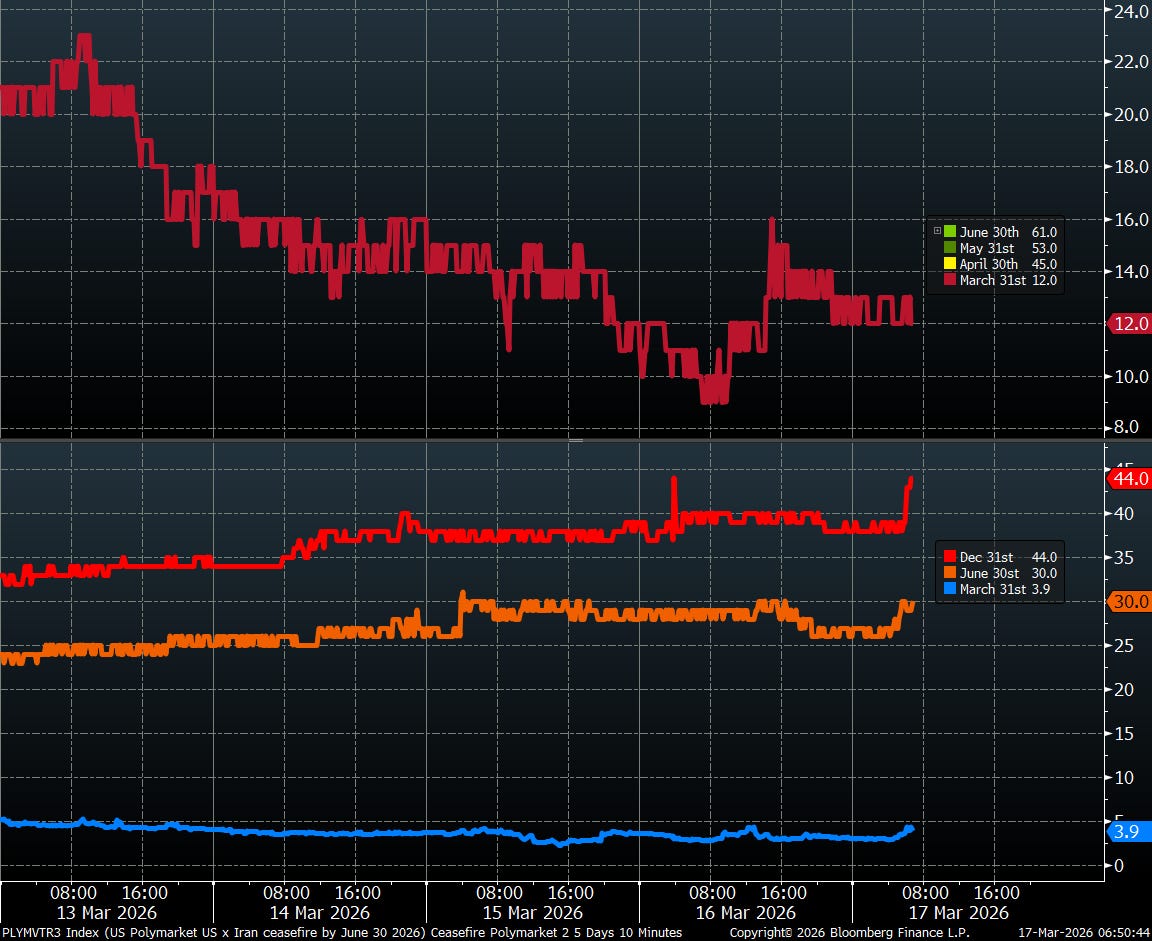This screenshot has height=941, width=1152.
Task: Select the 'June 30st' legend label
Action: [x=989, y=573]
